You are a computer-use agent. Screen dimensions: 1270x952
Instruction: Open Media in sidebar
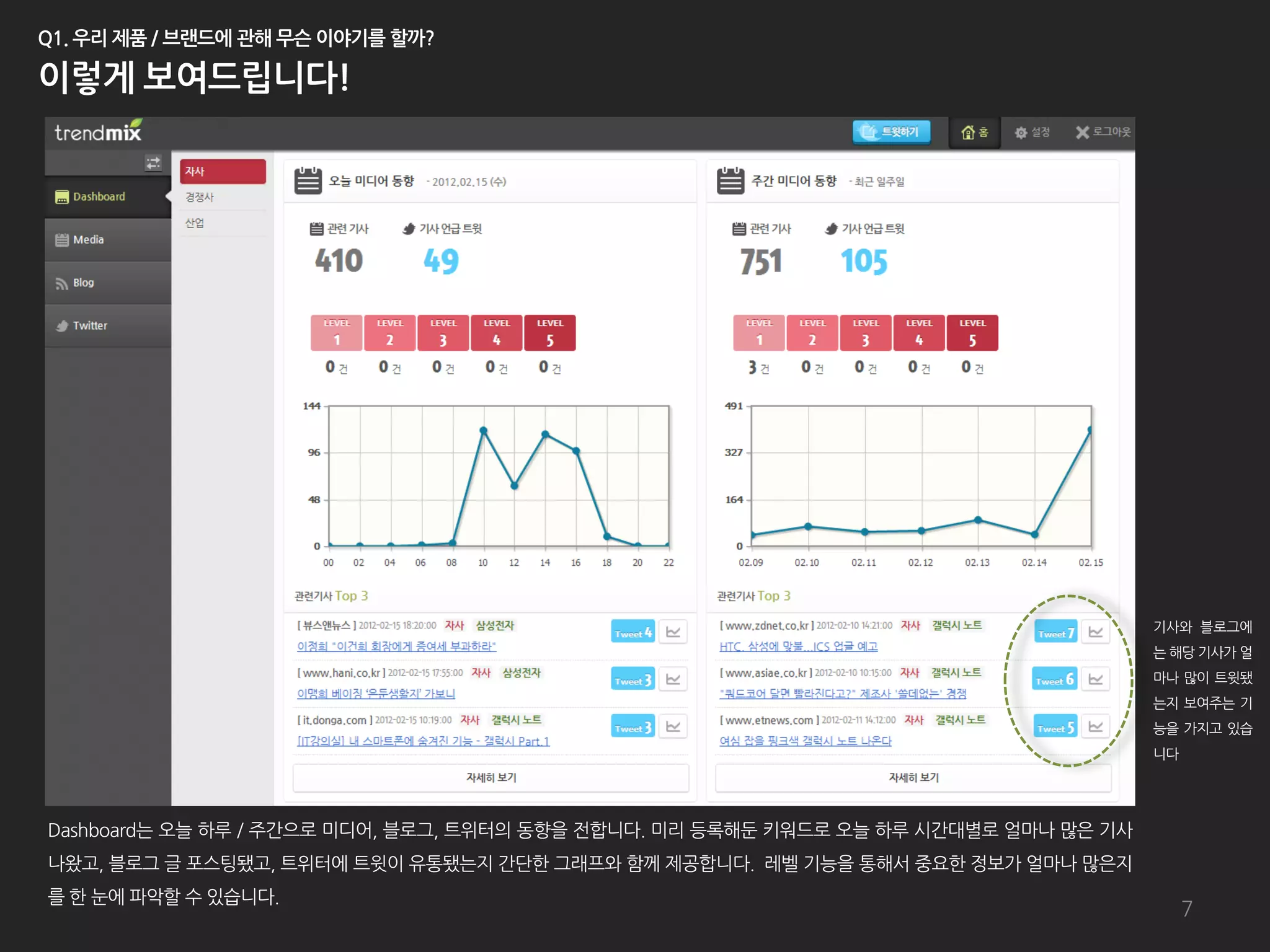tap(107, 240)
